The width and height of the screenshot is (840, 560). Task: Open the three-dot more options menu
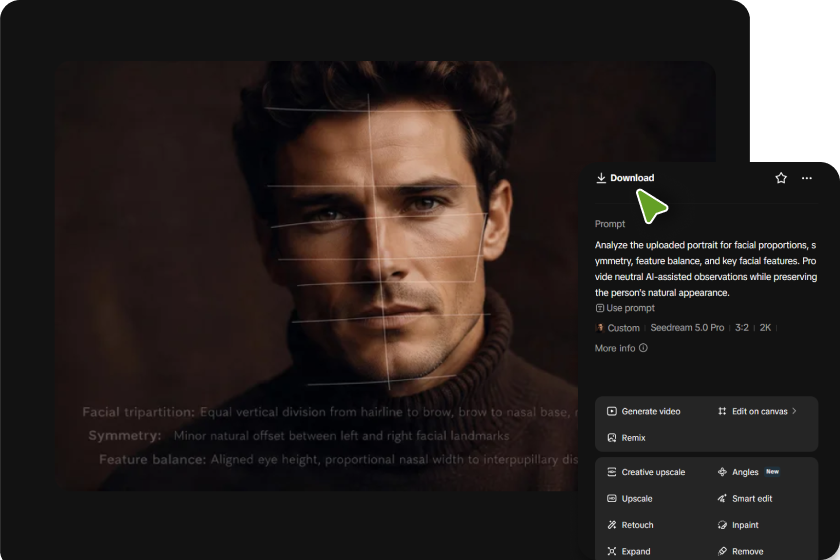pyautogui.click(x=807, y=178)
